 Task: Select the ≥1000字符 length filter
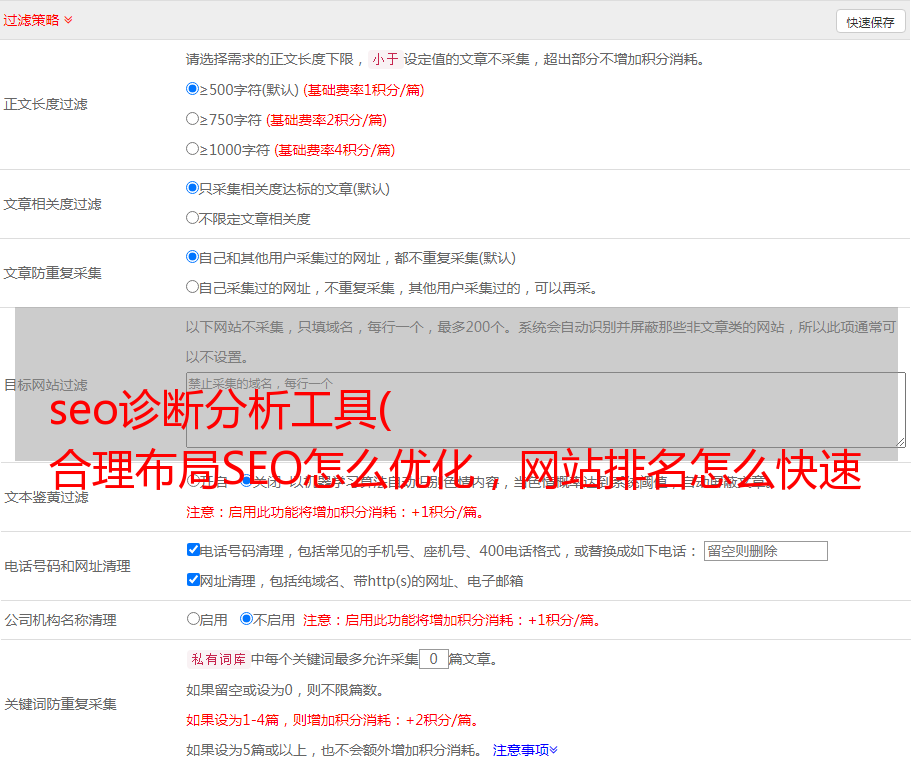(193, 149)
